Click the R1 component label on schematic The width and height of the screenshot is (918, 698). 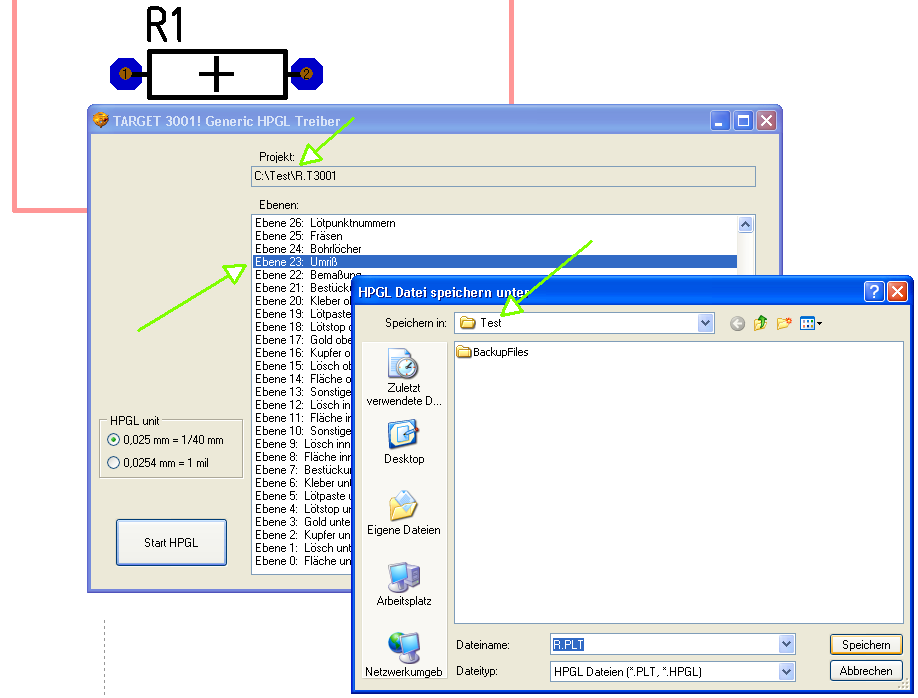pos(165,25)
